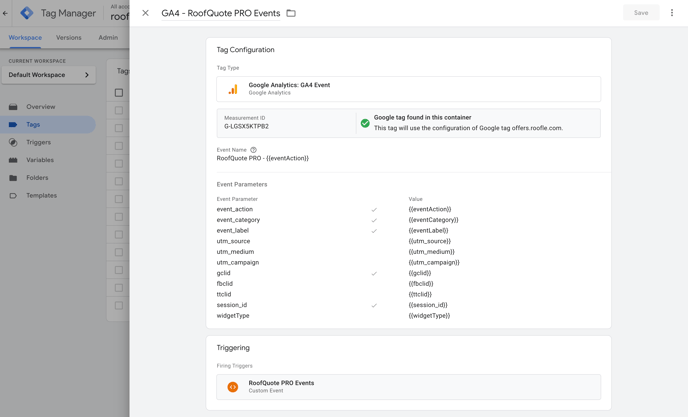The width and height of the screenshot is (688, 417).
Task: Click the event_category parameter name
Action: [x=238, y=220]
